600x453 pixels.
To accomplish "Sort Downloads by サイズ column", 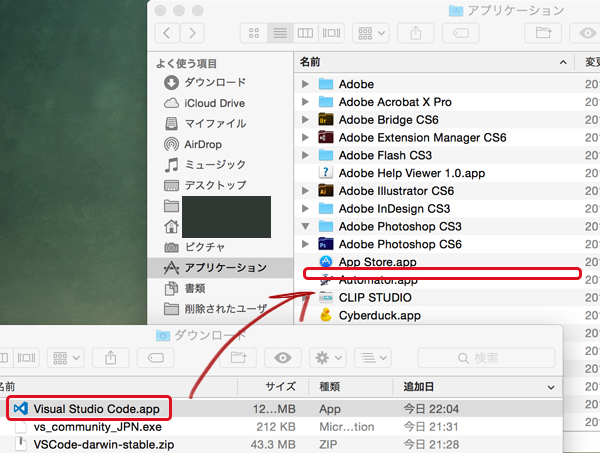I will (x=273, y=386).
